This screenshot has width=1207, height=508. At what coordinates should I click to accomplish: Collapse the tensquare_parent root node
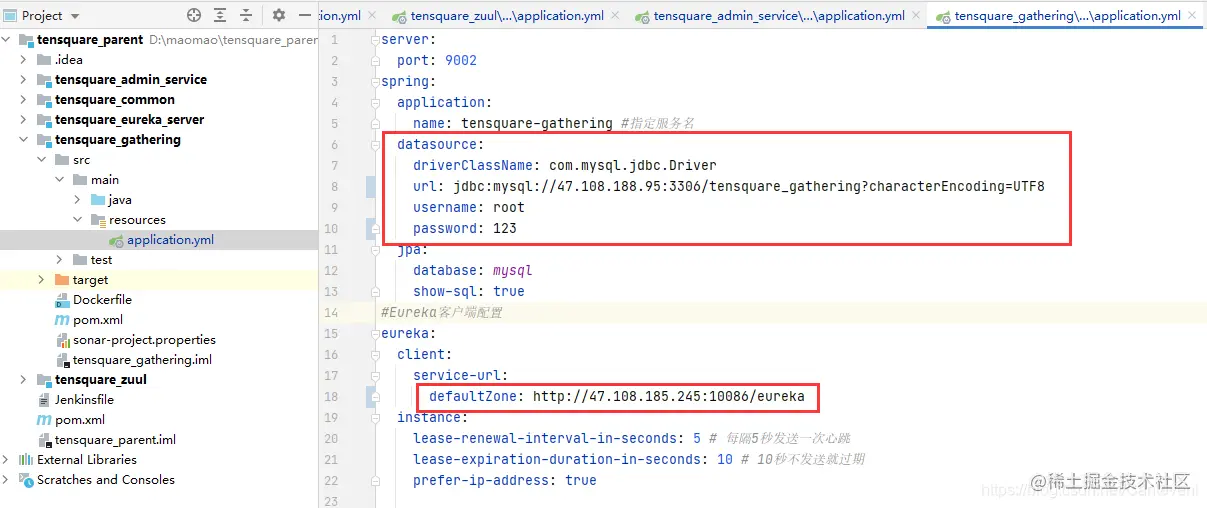pos(7,40)
